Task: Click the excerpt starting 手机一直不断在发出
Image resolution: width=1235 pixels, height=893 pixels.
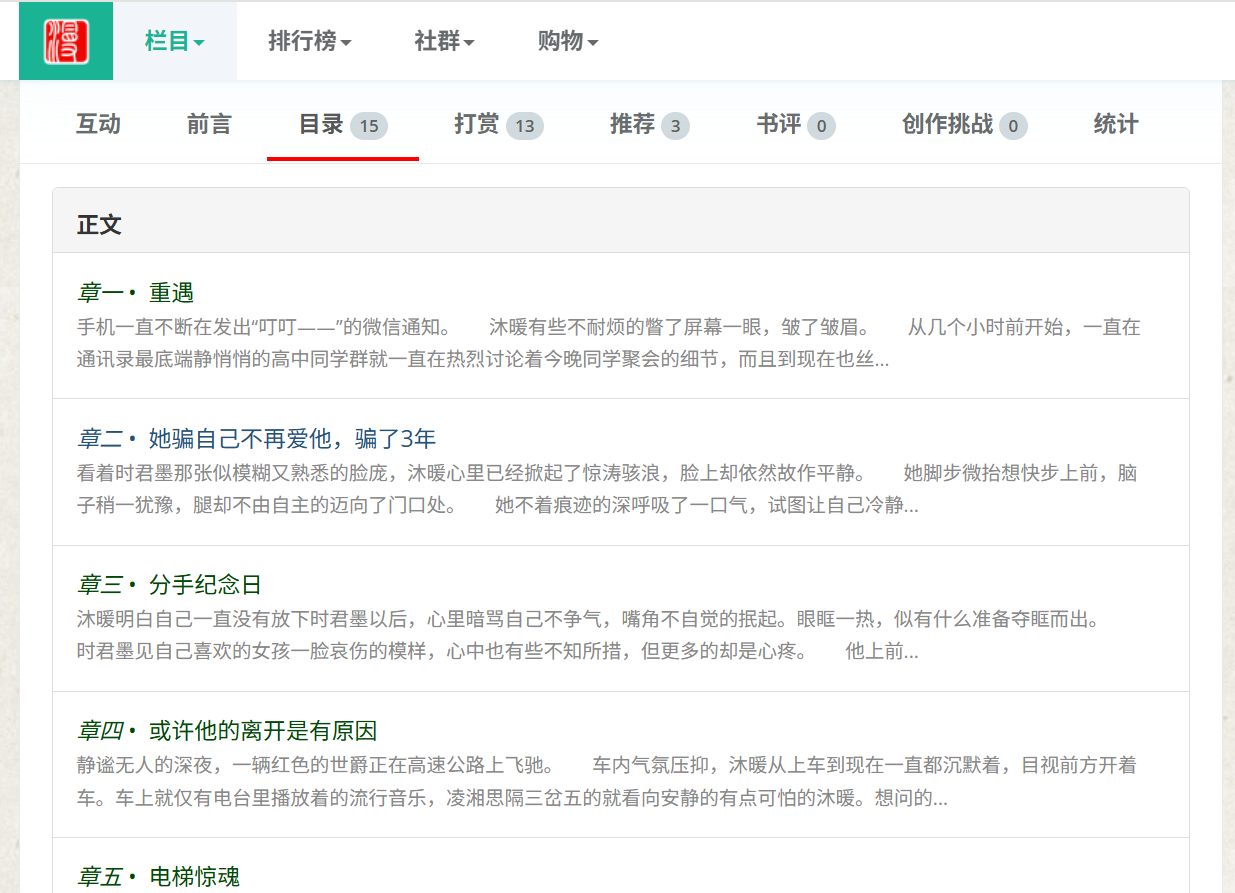Action: coord(609,343)
